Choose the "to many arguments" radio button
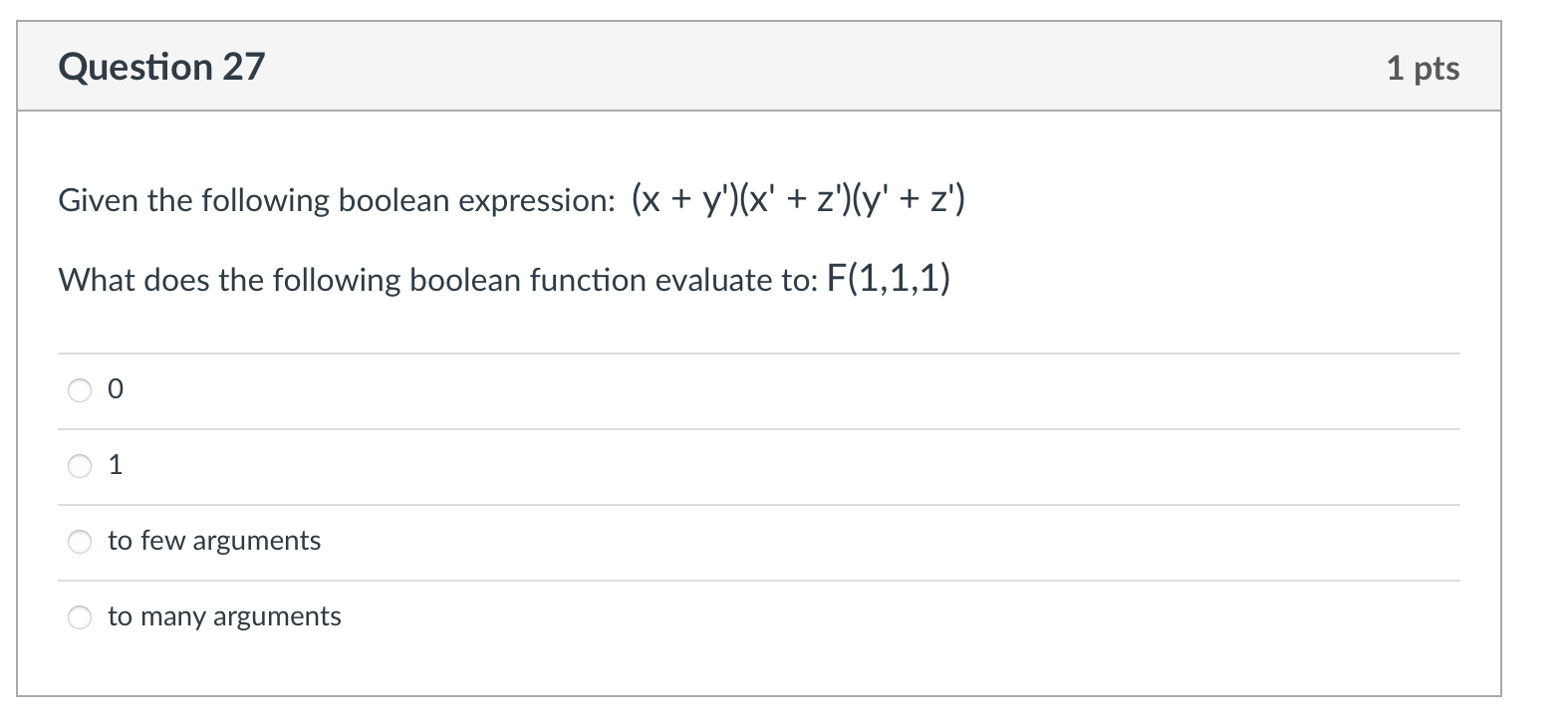The width and height of the screenshot is (1568, 727). pos(80,617)
